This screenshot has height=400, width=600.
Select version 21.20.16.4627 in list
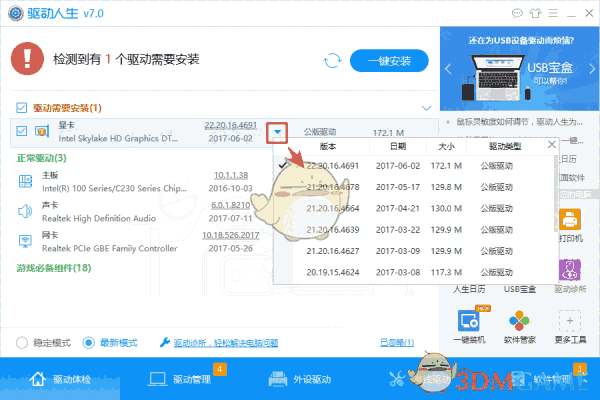(333, 251)
